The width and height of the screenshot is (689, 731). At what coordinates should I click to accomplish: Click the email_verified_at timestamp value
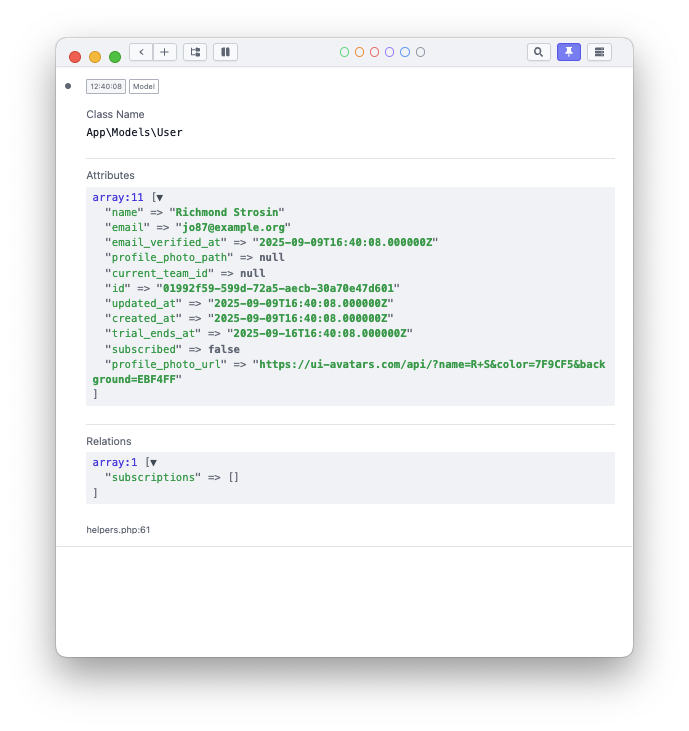(x=345, y=242)
